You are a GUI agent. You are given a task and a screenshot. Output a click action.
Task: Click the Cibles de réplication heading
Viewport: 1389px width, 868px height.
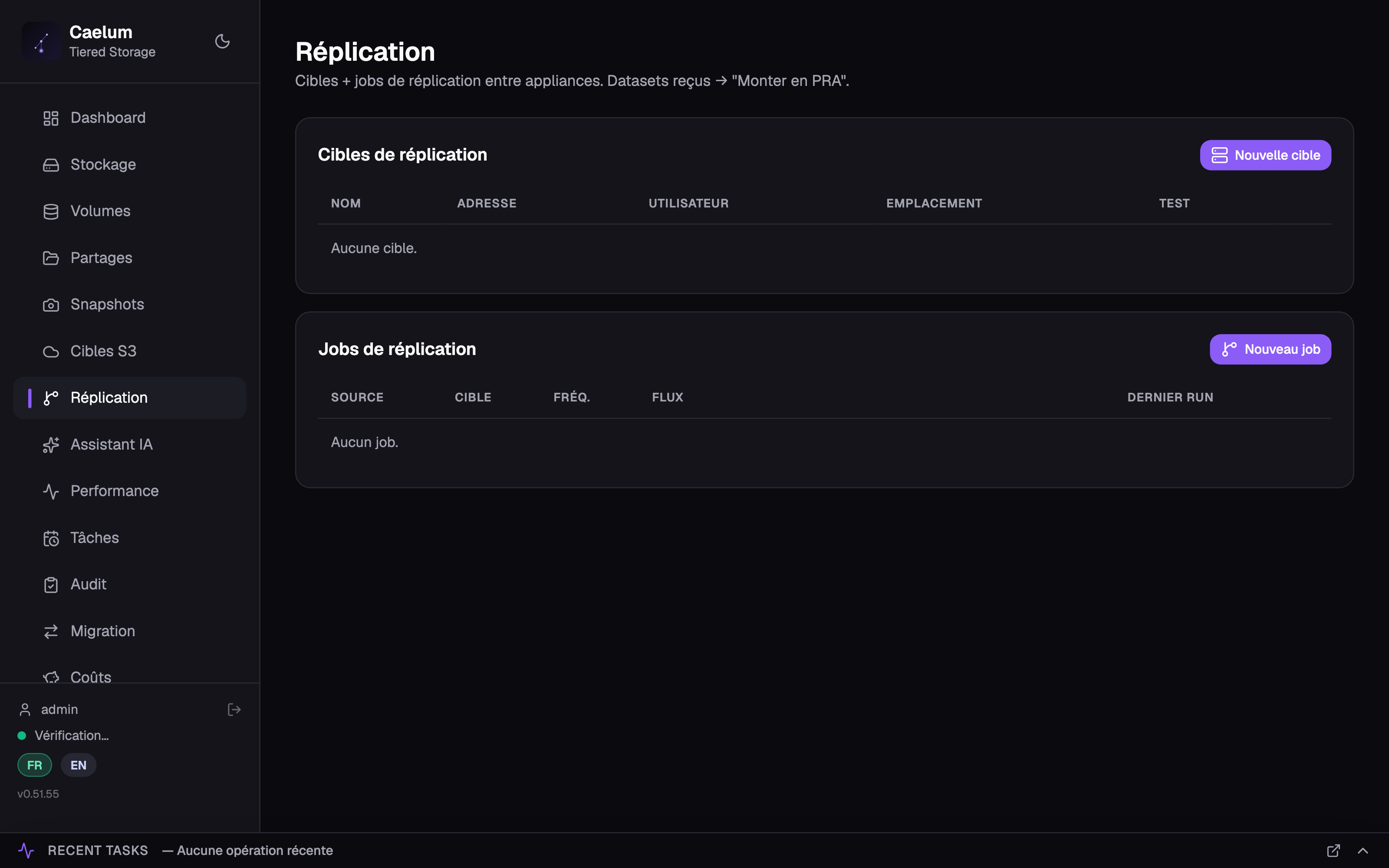point(402,155)
